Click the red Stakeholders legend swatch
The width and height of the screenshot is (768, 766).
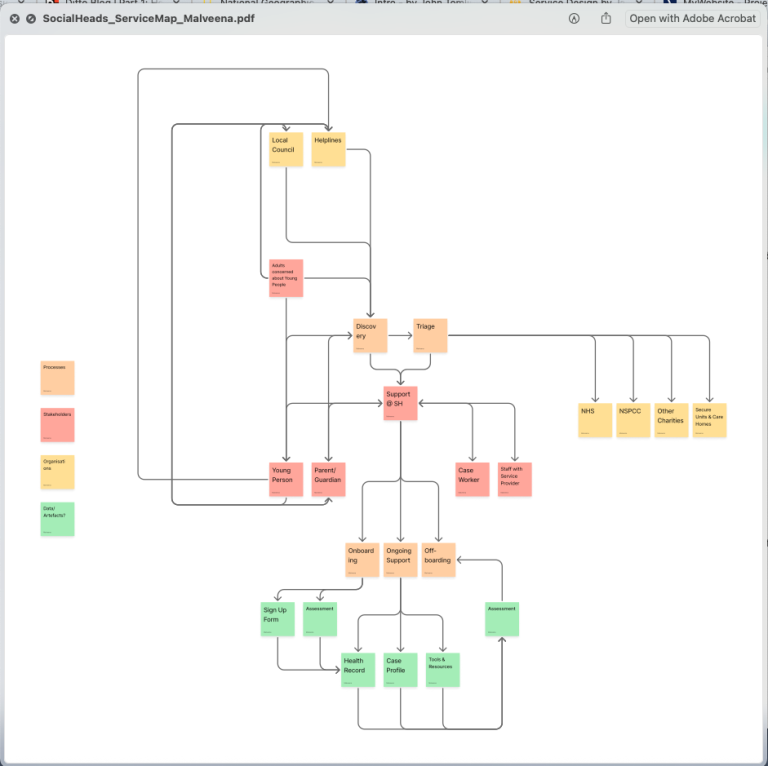(57, 424)
